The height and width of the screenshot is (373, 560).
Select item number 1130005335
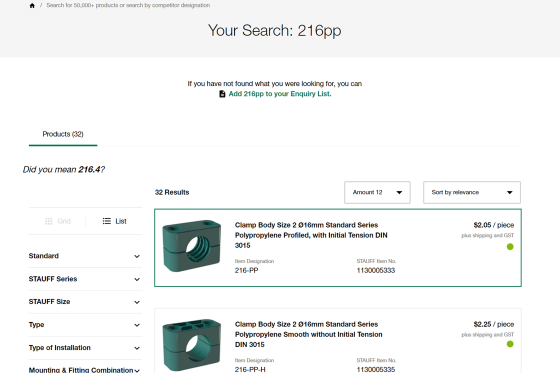[376, 369]
